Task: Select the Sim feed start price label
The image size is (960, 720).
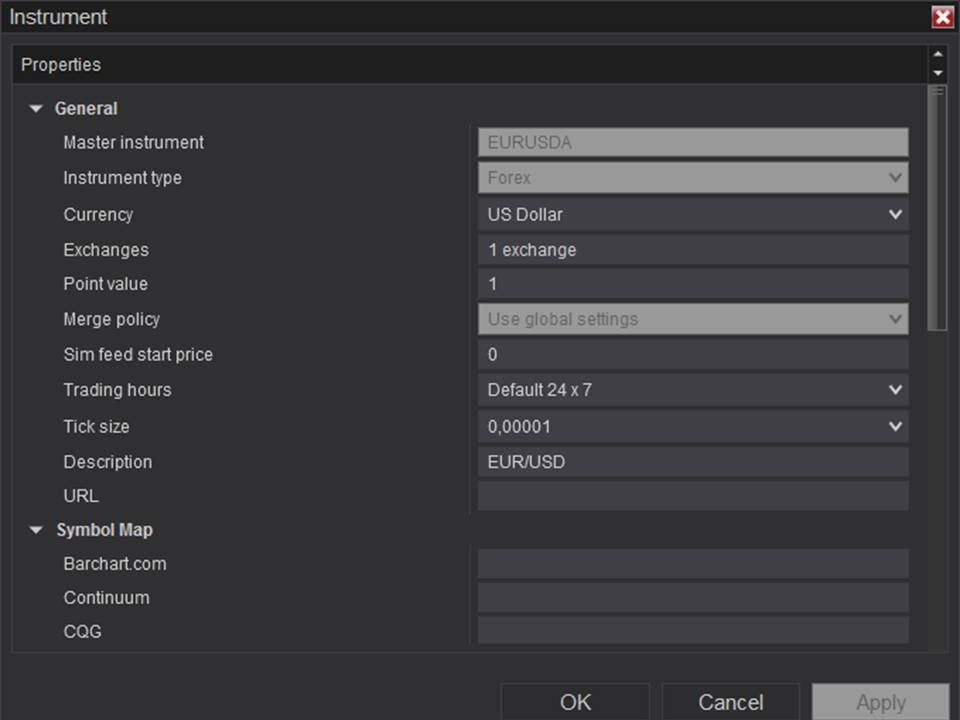Action: [138, 354]
